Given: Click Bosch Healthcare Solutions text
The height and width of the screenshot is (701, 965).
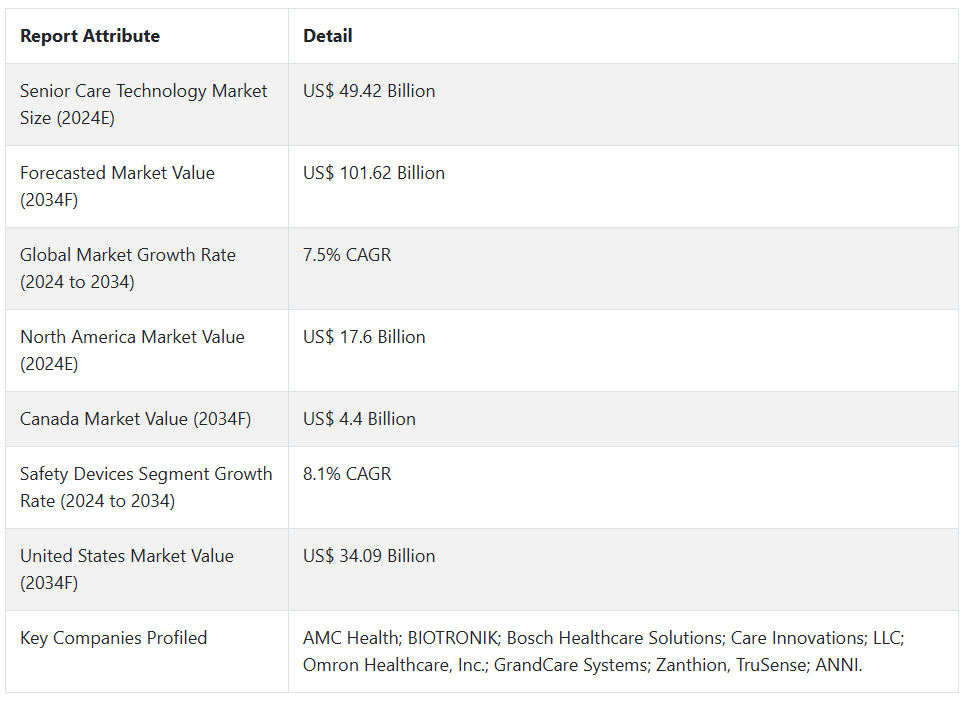Looking at the screenshot, I should (x=615, y=638).
